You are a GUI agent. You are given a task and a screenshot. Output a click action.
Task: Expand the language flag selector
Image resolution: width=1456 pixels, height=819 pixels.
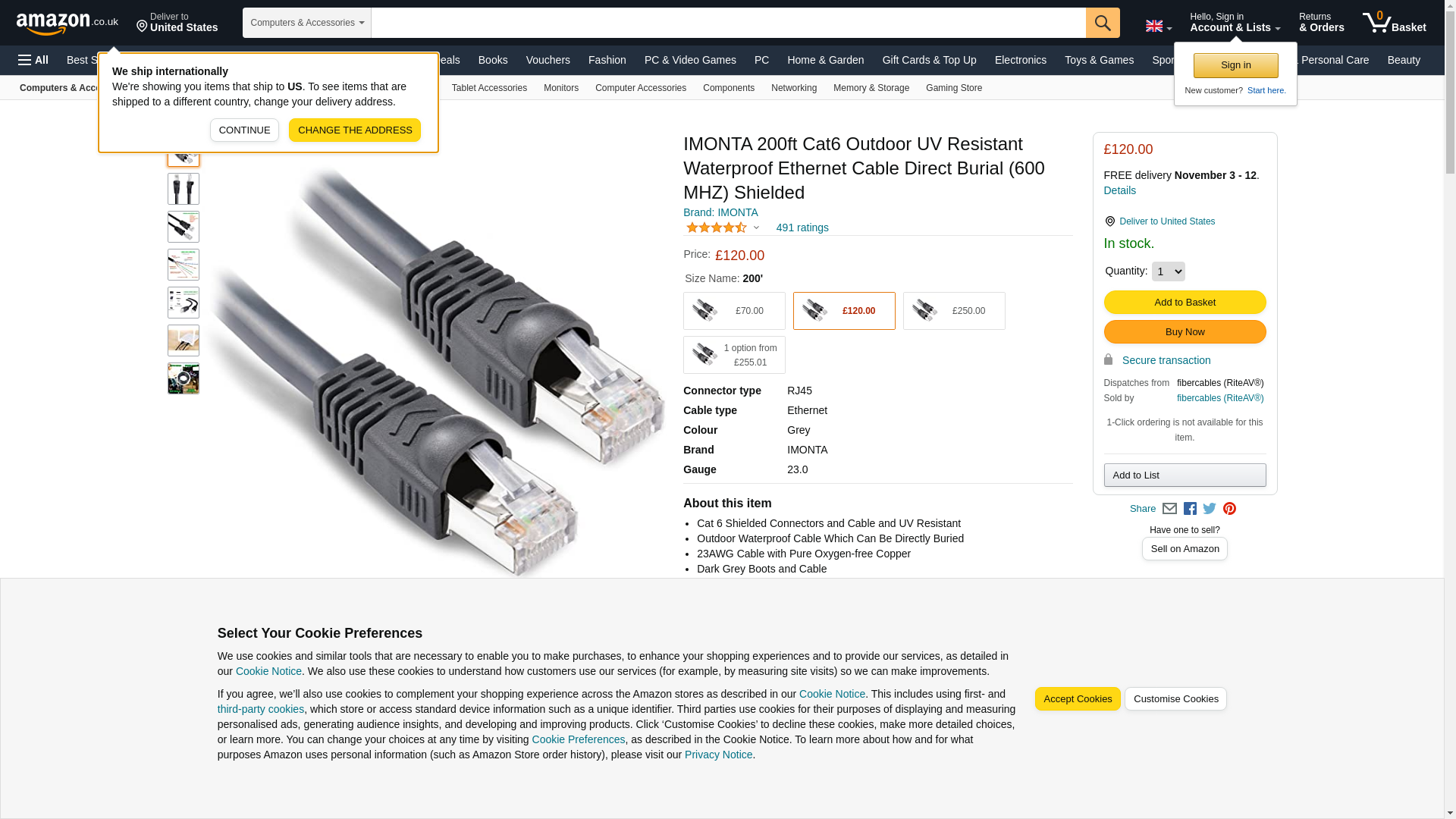coord(1158,26)
